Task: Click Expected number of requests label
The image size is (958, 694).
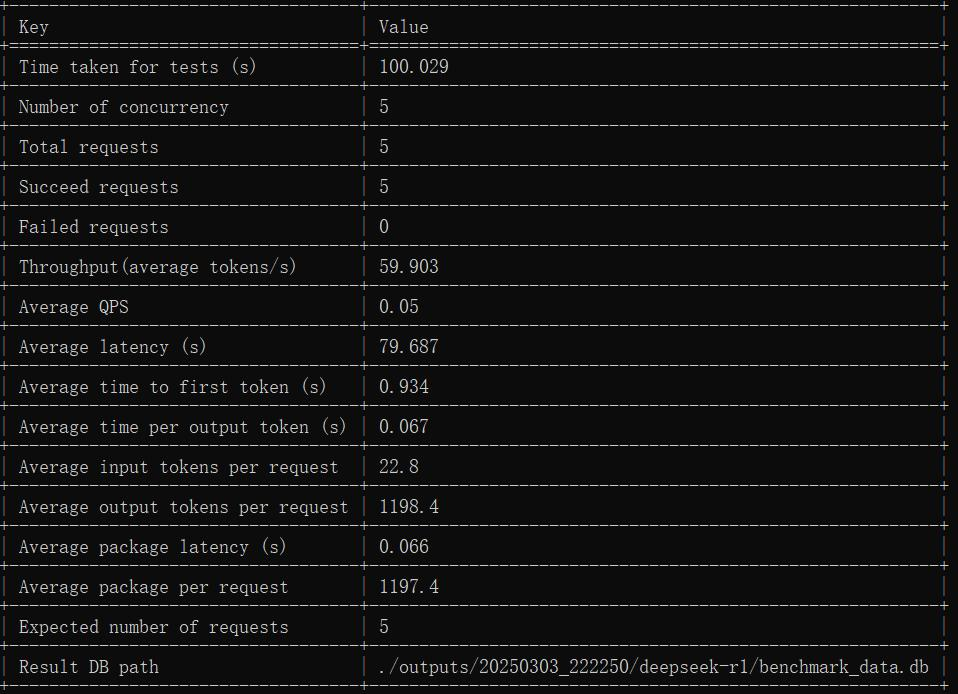Action: (x=154, y=627)
